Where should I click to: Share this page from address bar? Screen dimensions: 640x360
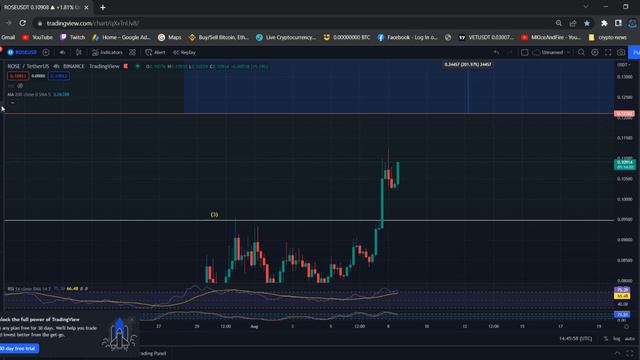click(573, 23)
